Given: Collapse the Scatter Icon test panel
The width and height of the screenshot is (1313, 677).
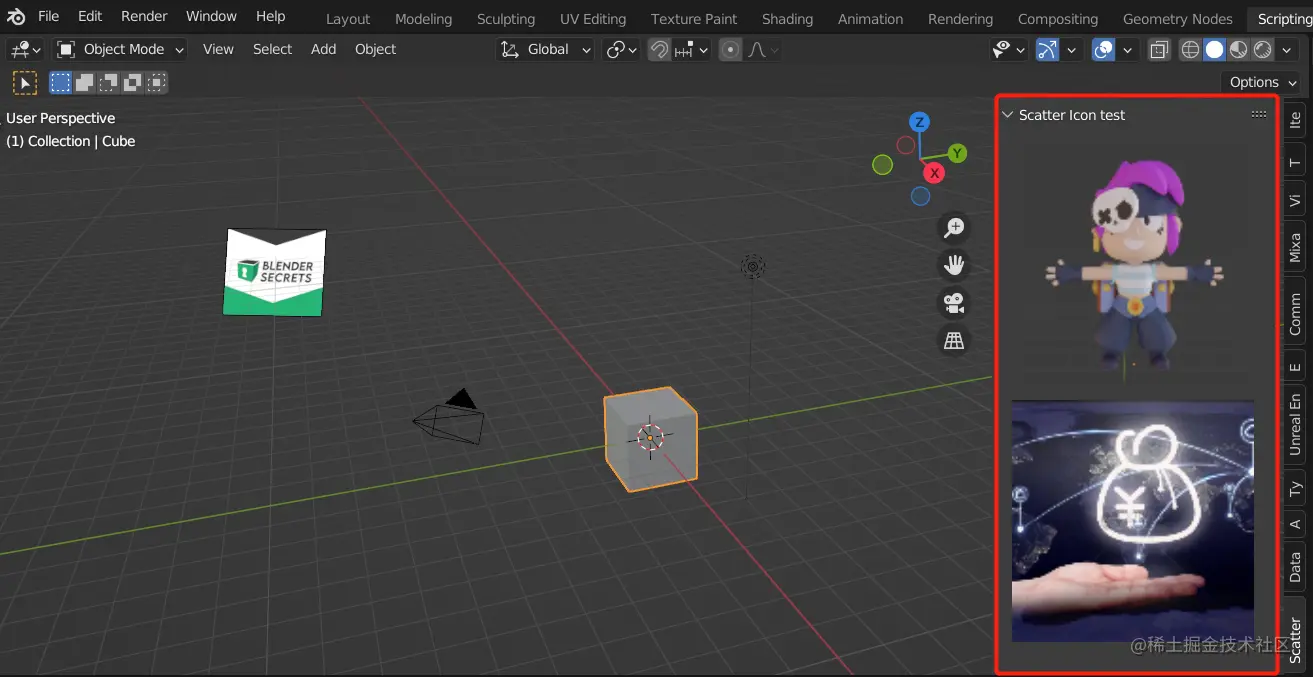Looking at the screenshot, I should click(x=1008, y=115).
